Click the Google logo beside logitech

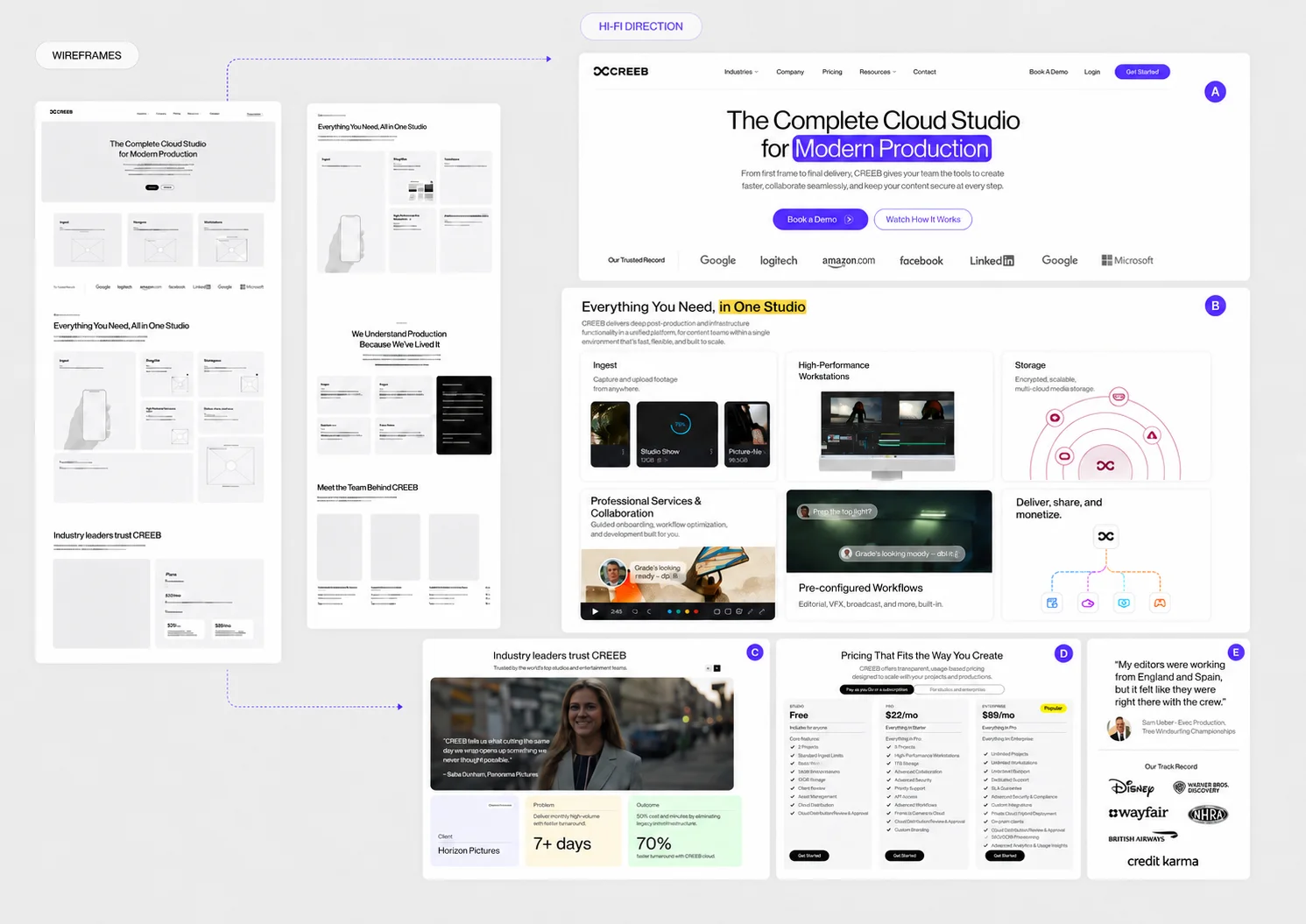click(718, 260)
